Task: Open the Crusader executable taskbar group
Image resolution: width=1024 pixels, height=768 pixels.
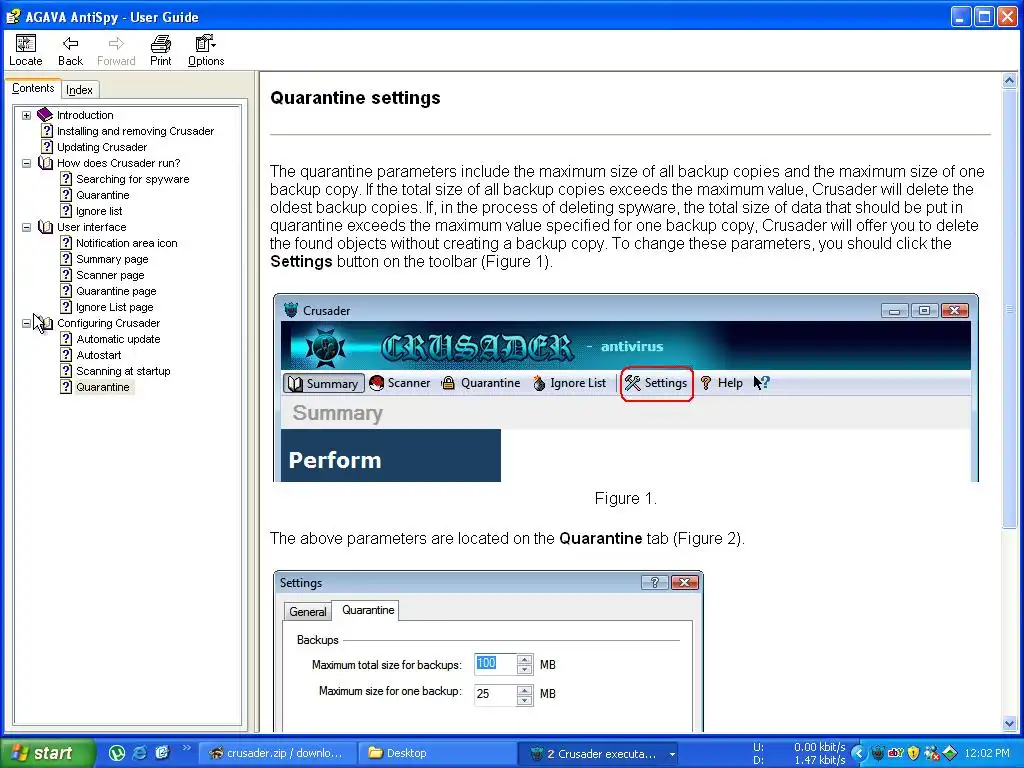Action: click(598, 754)
